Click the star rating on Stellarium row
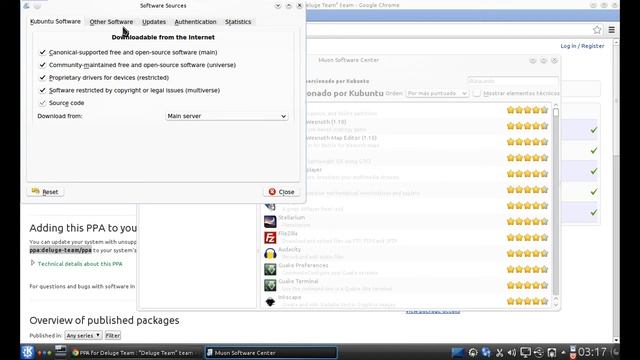The image size is (640, 360). (x=527, y=222)
